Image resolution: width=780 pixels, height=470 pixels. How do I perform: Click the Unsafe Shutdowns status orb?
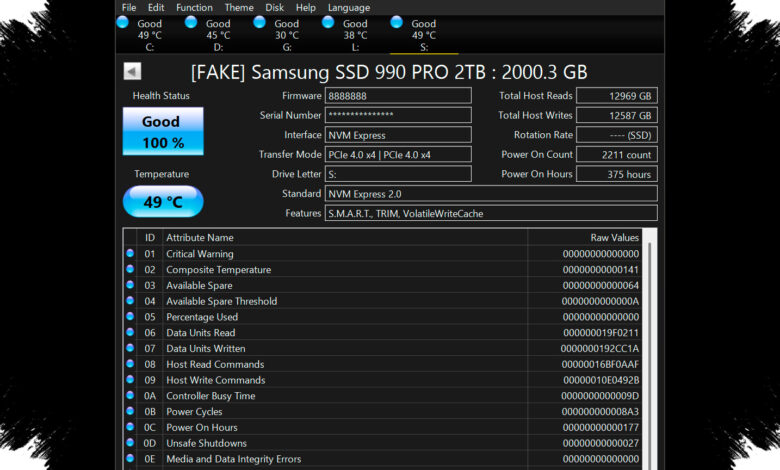coord(130,443)
